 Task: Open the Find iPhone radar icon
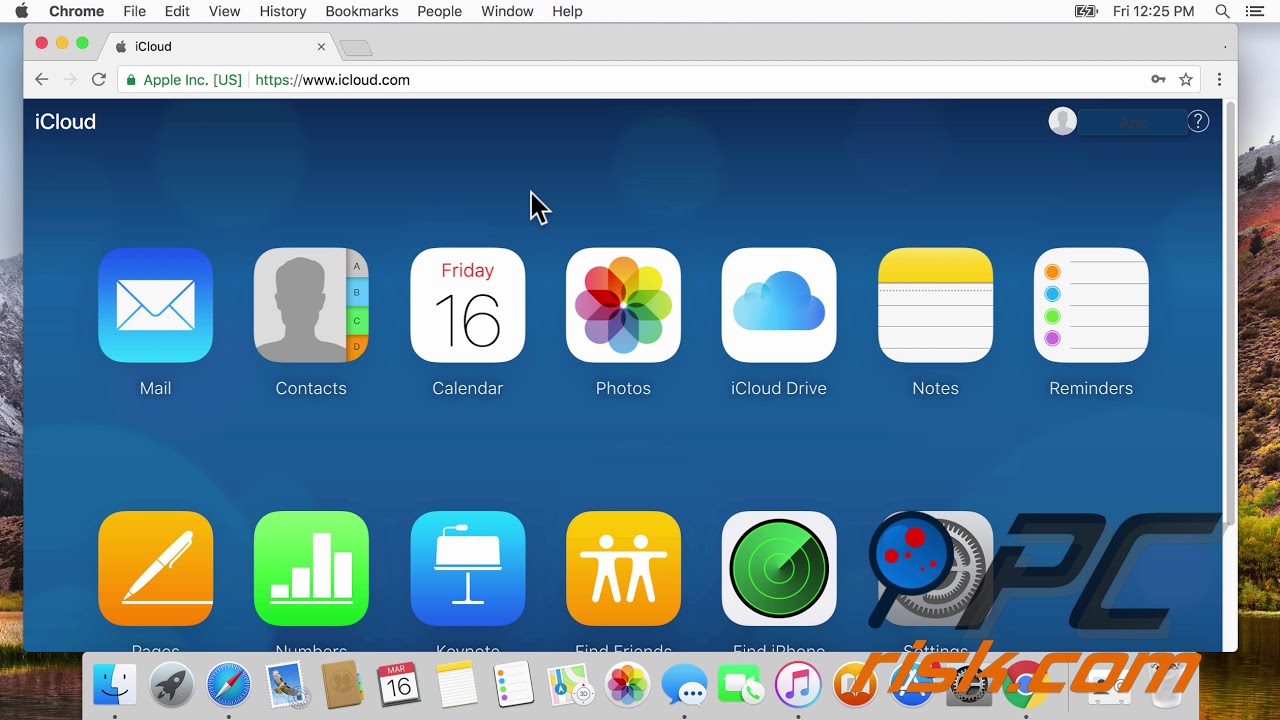coord(779,569)
